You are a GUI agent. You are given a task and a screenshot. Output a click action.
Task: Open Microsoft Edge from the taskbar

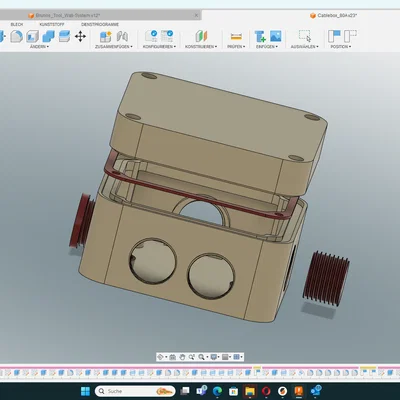[x=217, y=391]
